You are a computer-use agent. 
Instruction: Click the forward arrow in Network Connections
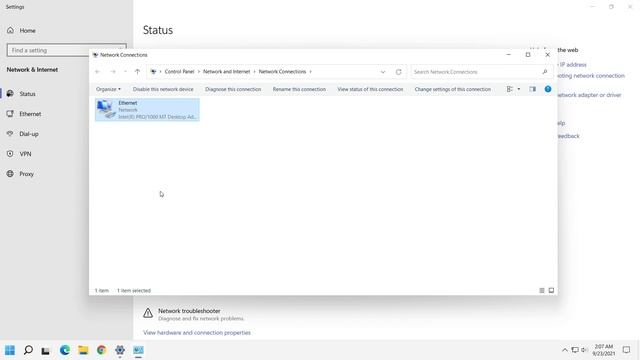coord(113,72)
